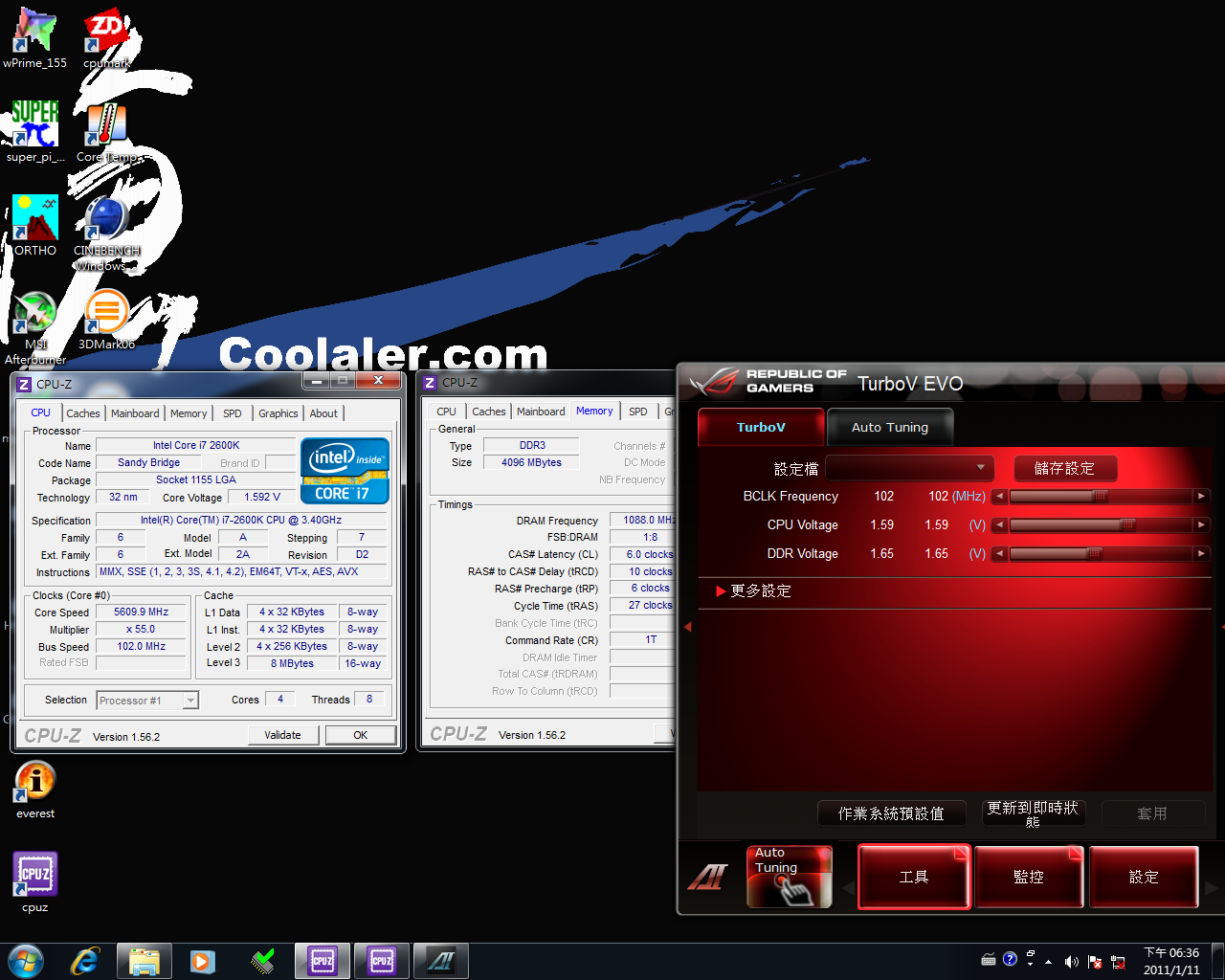Open the Windows Start menu
The image size is (1225, 980).
click(x=26, y=961)
